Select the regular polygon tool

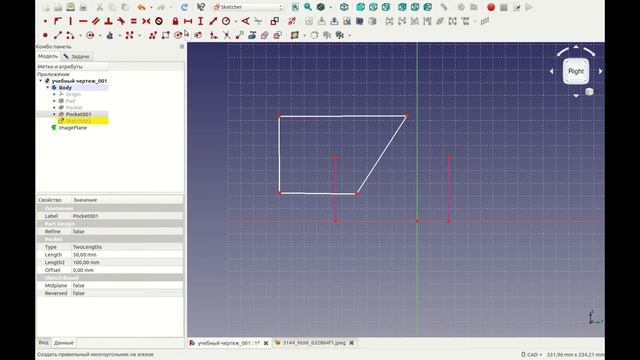click(x=178, y=36)
